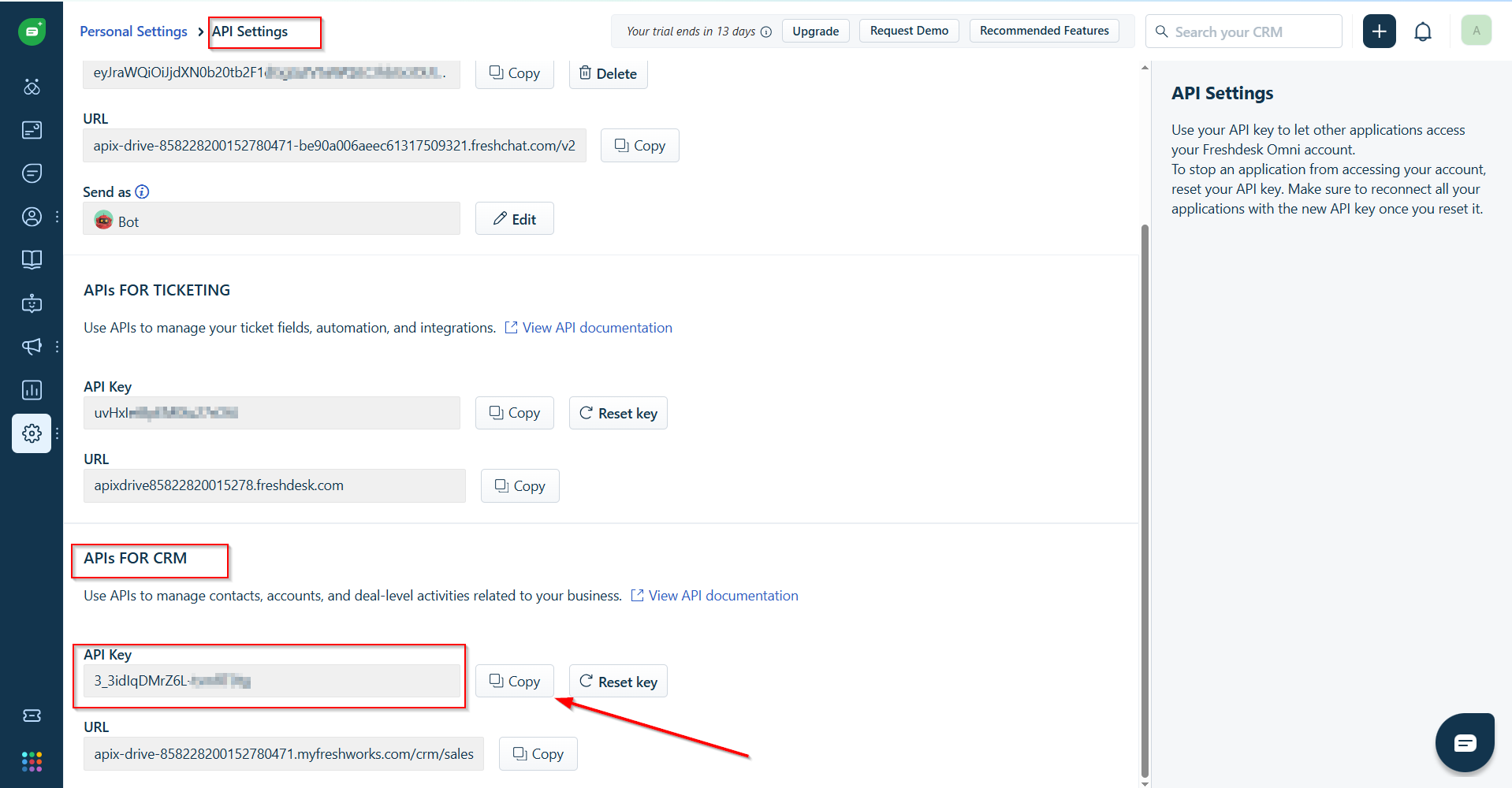
Task: Click the freshdesk.com URL field
Action: (x=274, y=485)
